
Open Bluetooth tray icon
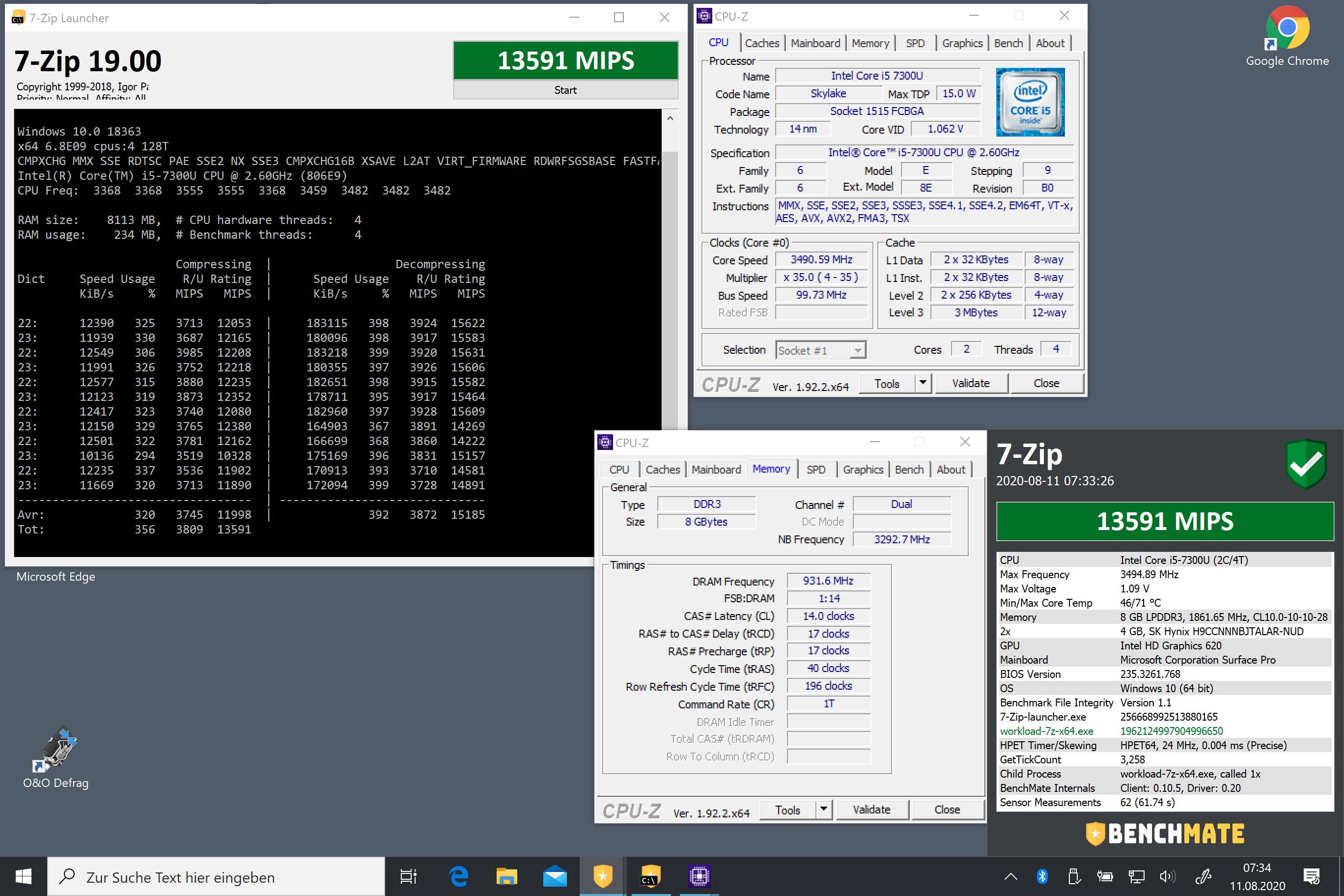pos(1042,876)
